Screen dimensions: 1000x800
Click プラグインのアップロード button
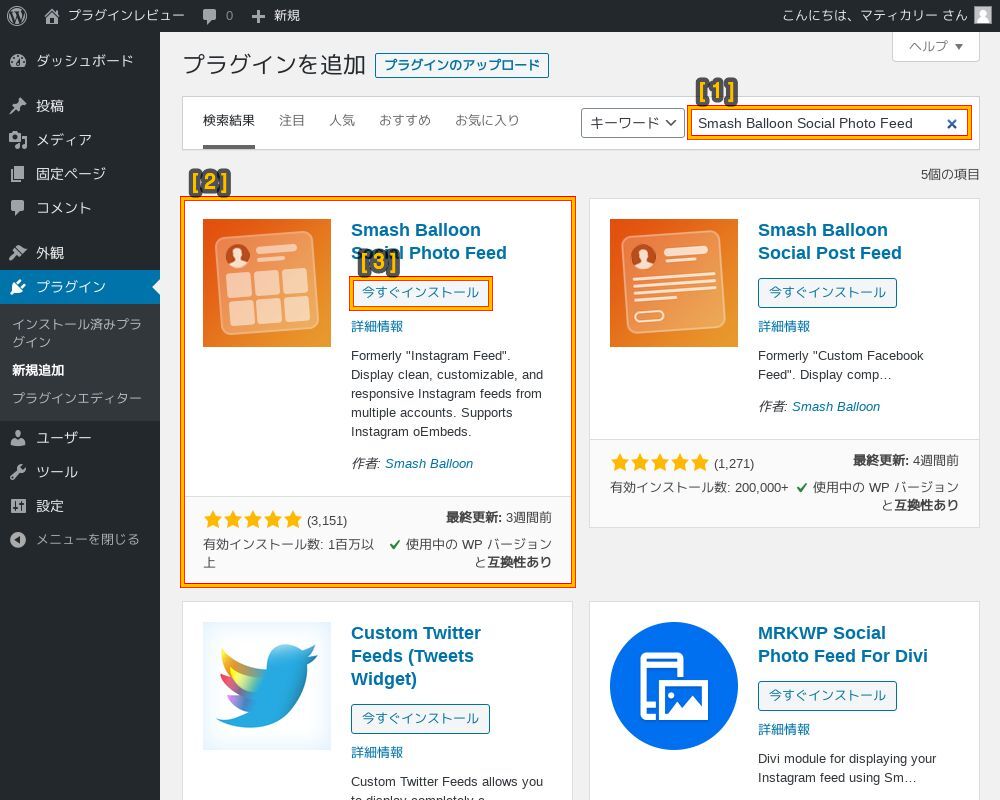coord(462,65)
